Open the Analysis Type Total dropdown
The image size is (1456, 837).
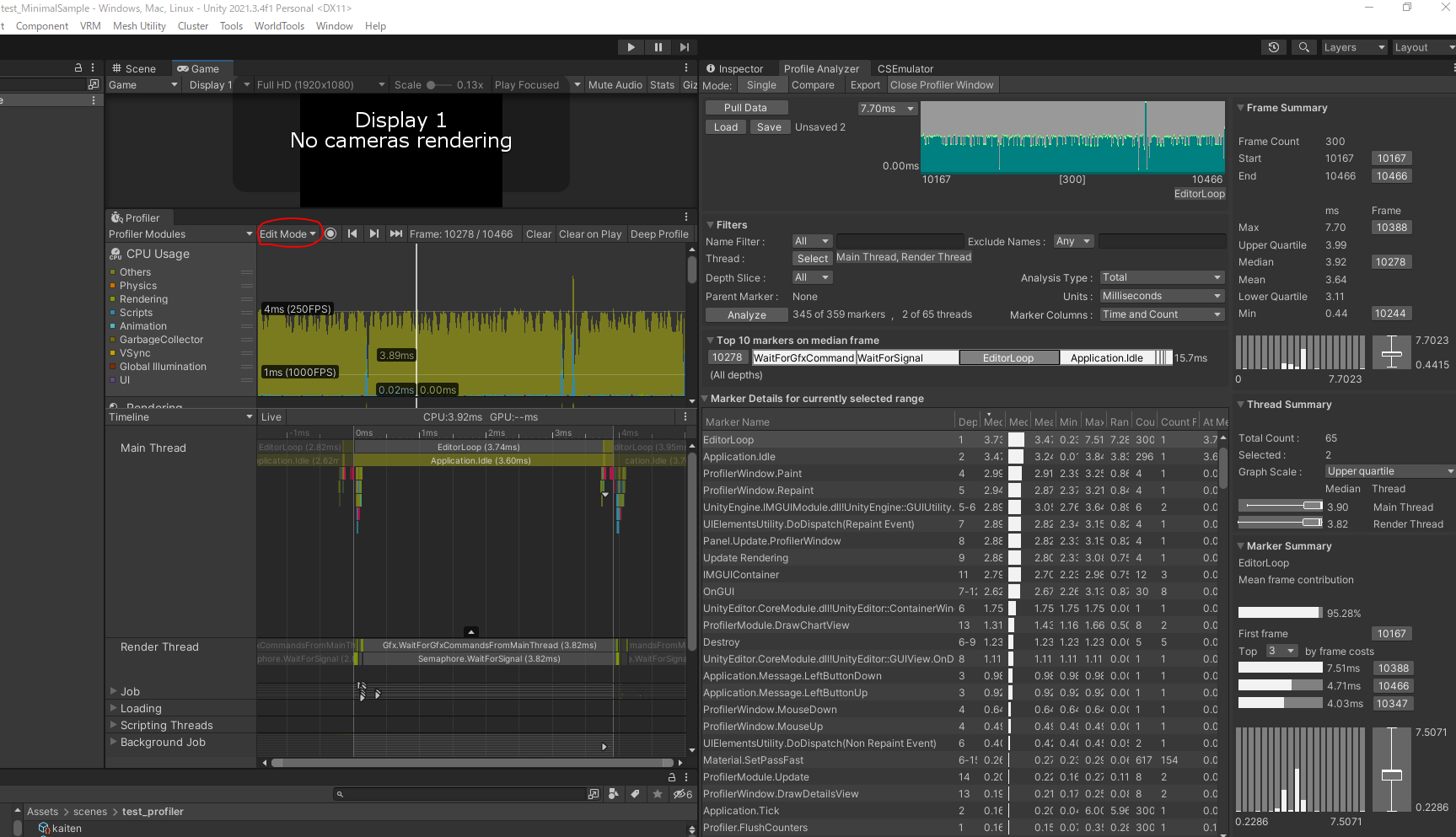pos(1162,277)
